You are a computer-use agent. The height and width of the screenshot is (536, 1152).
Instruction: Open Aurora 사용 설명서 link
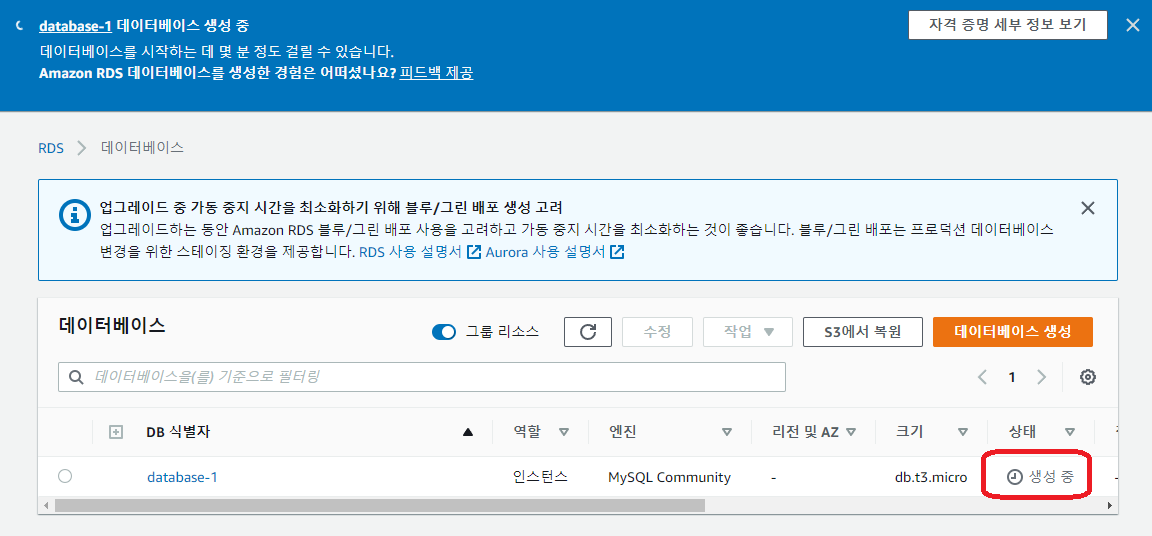coord(545,253)
